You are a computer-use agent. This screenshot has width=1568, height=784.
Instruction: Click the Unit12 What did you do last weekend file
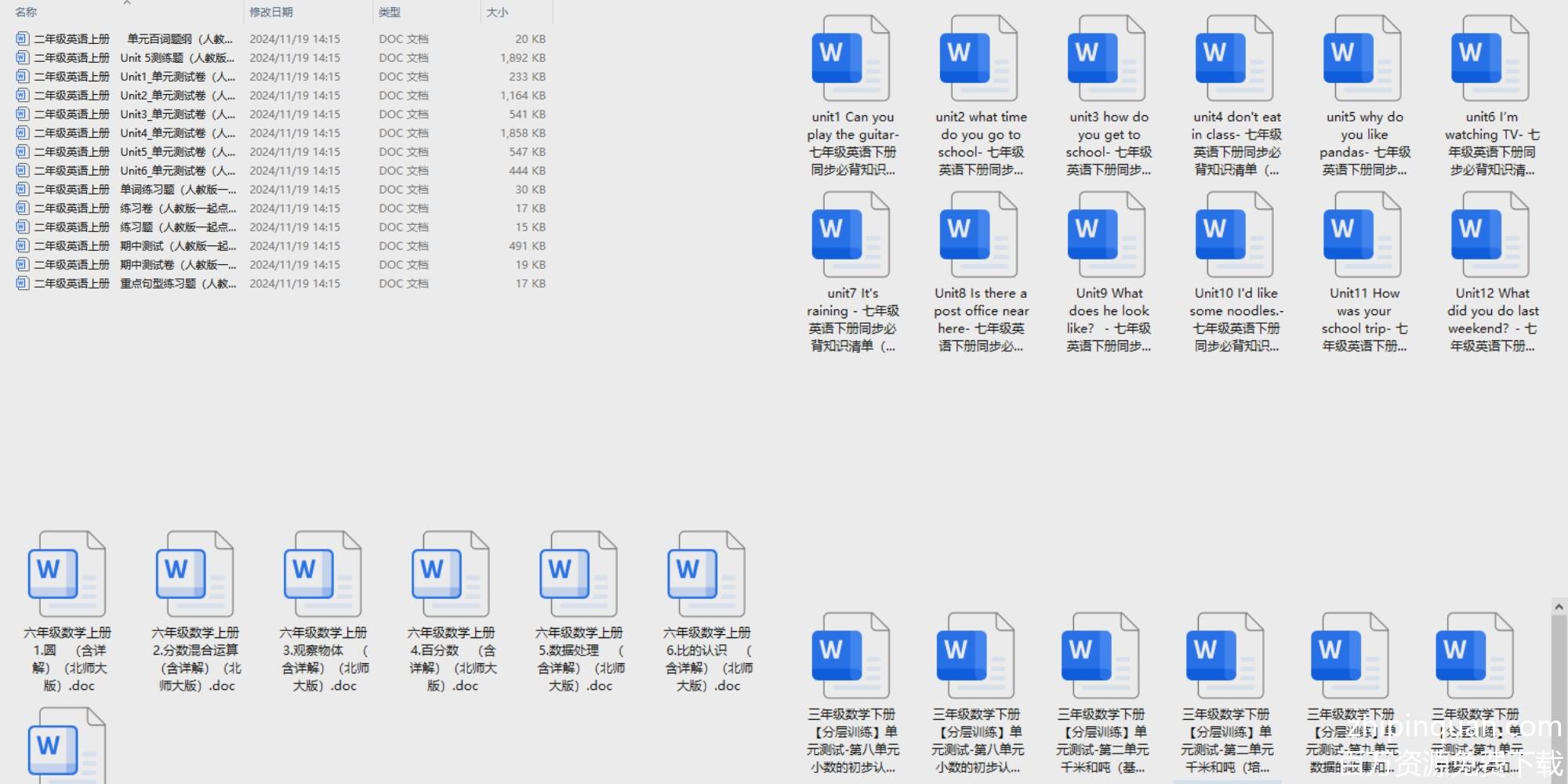point(1490,238)
